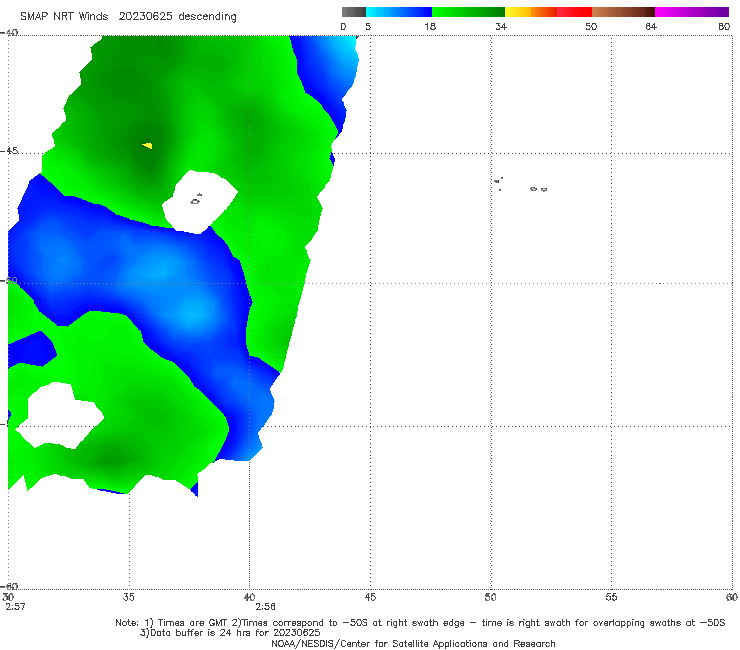Viewport: 740px width, 650px height.
Task: Click the latitude label "-60"
Action: [9, 586]
